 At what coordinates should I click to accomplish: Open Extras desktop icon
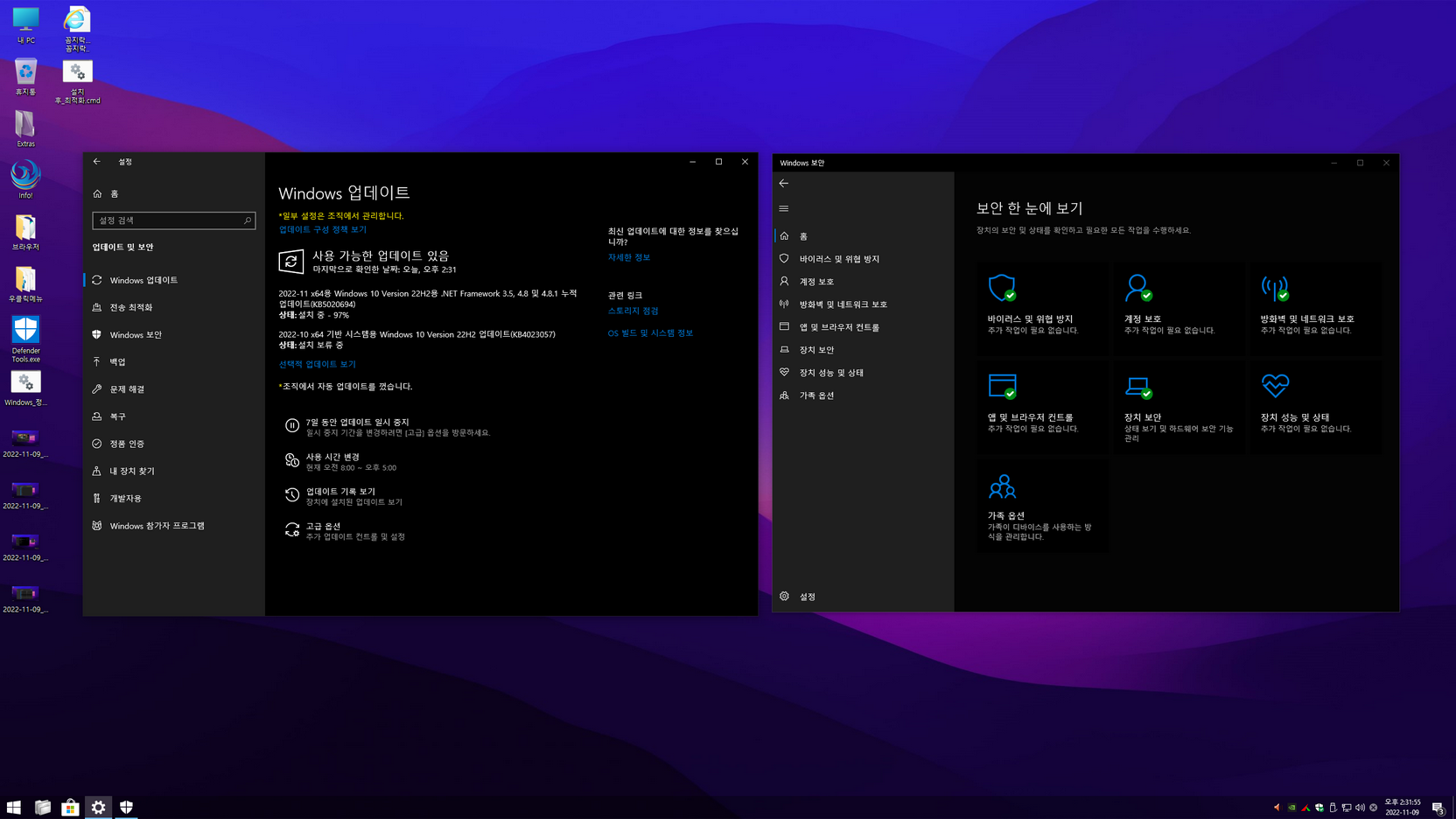pos(25,129)
